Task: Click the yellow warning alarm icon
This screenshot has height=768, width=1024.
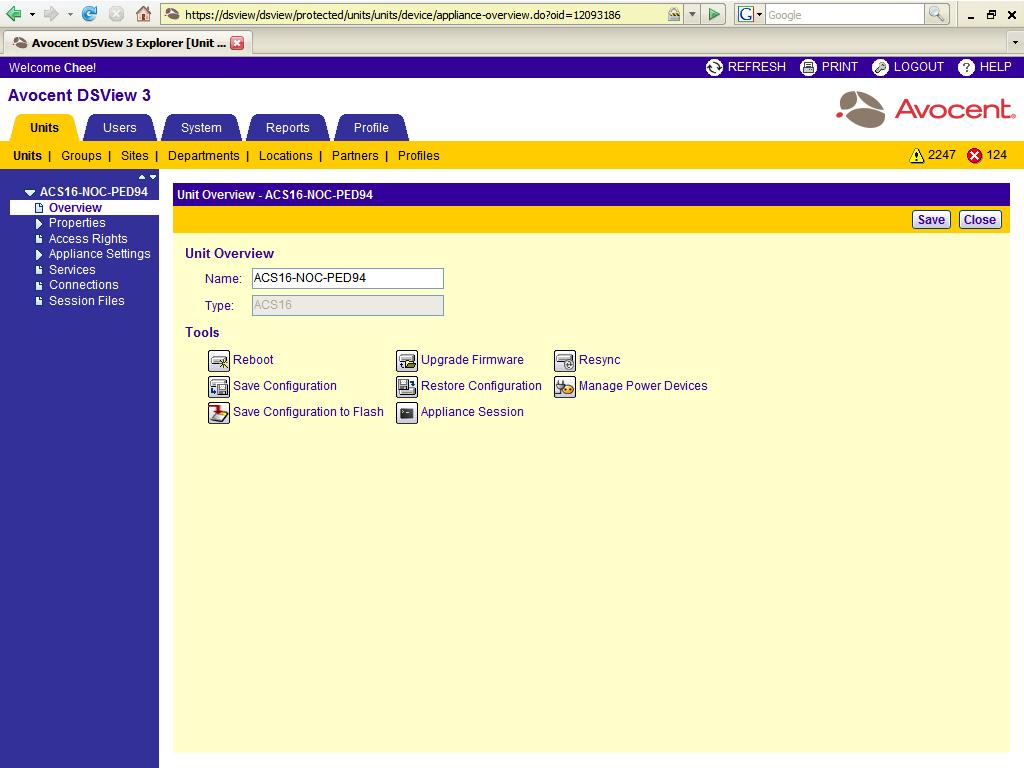Action: (x=916, y=156)
